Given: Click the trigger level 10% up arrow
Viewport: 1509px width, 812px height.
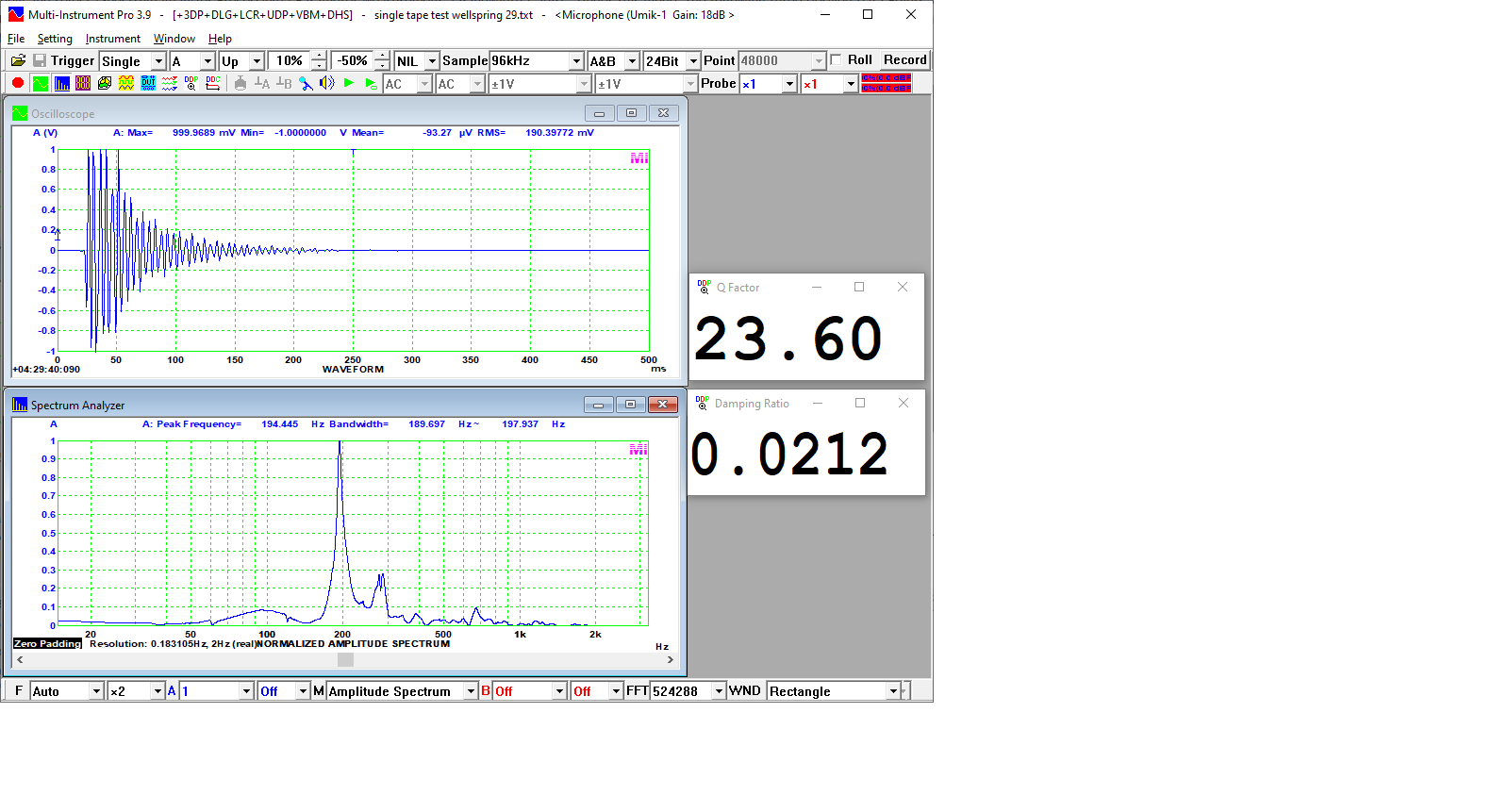Looking at the screenshot, I should (319, 56).
